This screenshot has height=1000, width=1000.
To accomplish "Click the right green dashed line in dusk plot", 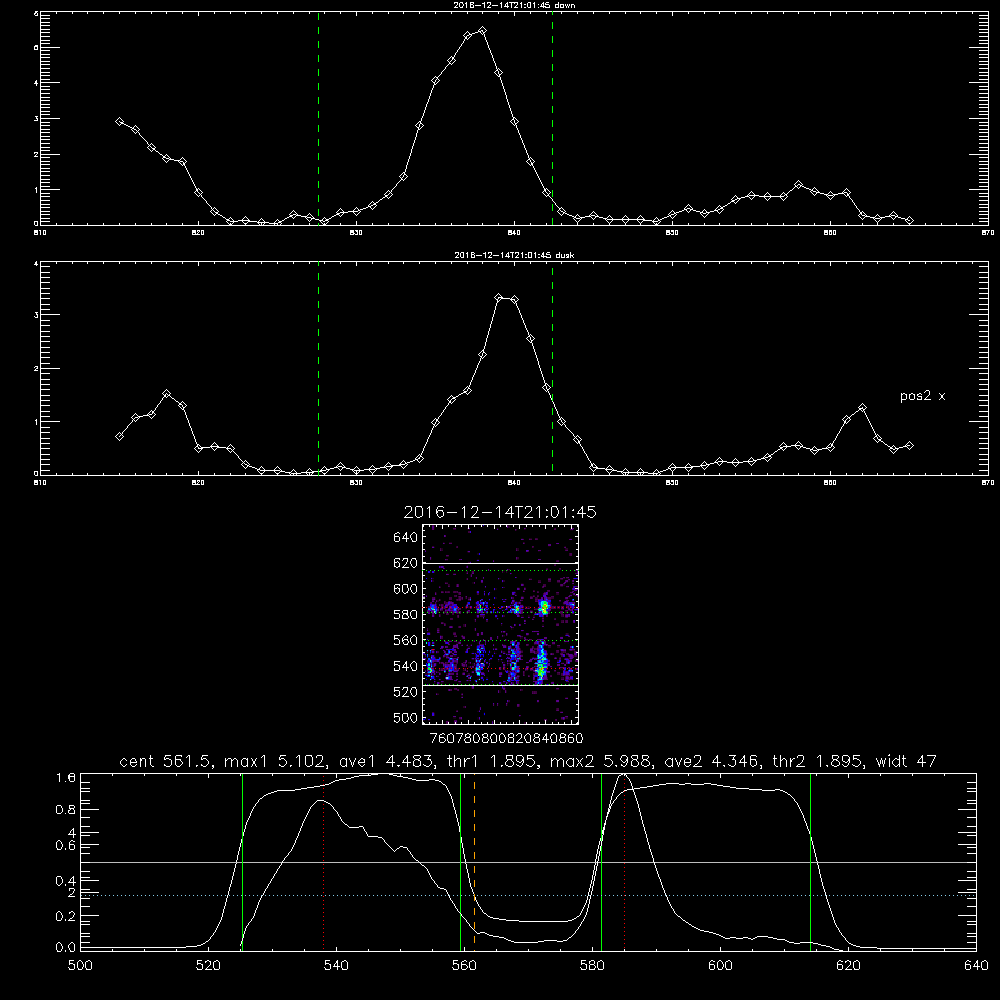I will coord(552,368).
